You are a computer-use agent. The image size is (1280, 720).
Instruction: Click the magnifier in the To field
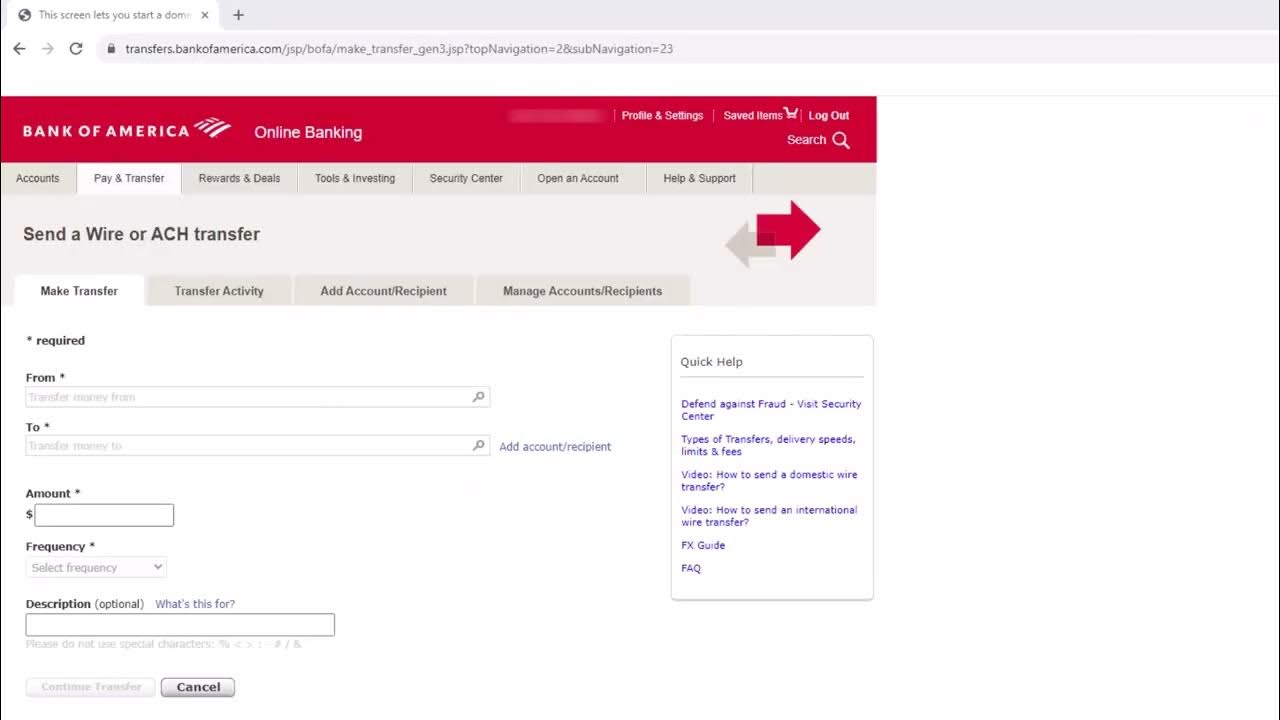478,446
